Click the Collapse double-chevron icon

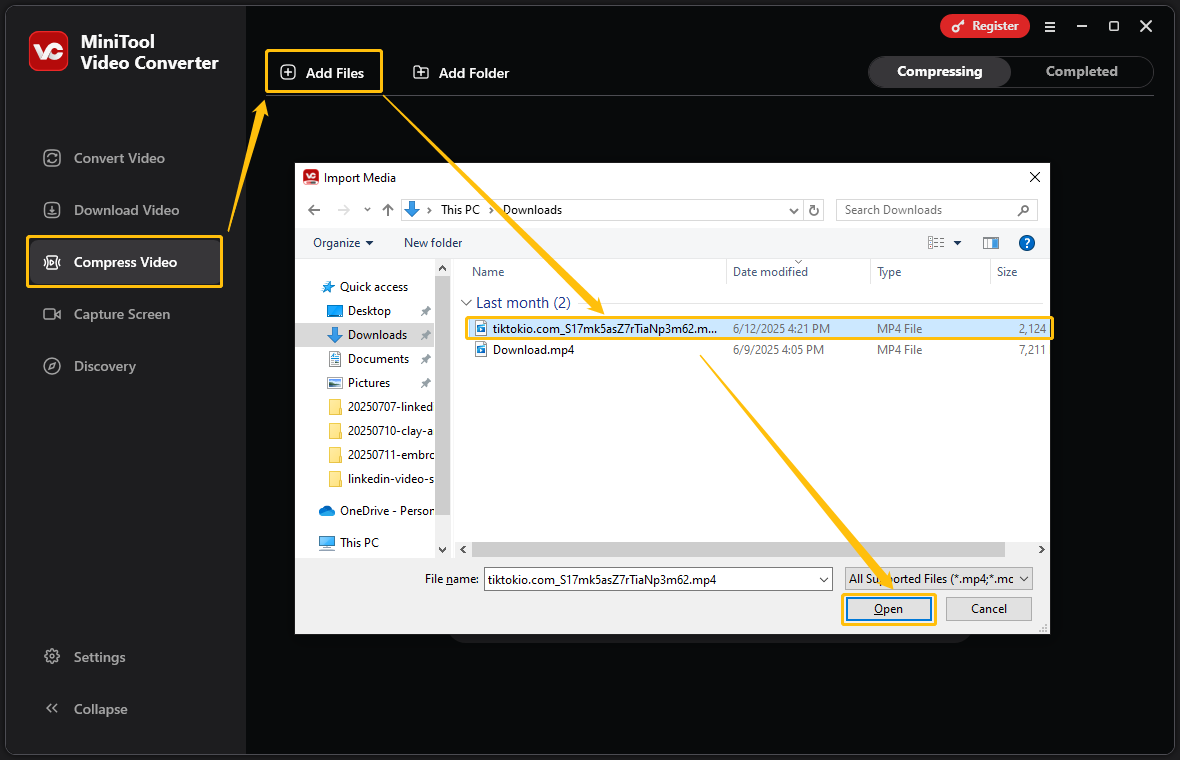pos(52,708)
